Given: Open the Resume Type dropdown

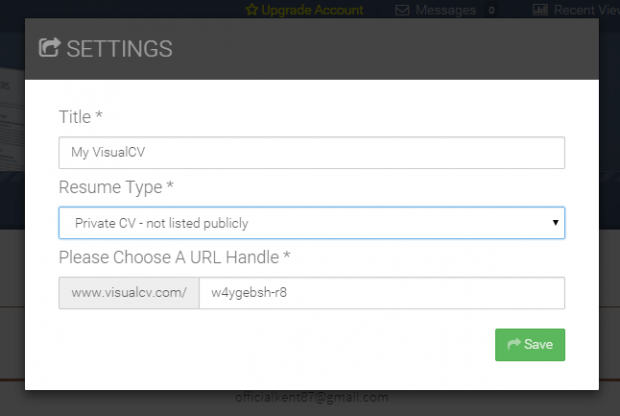Looking at the screenshot, I should [x=311, y=223].
